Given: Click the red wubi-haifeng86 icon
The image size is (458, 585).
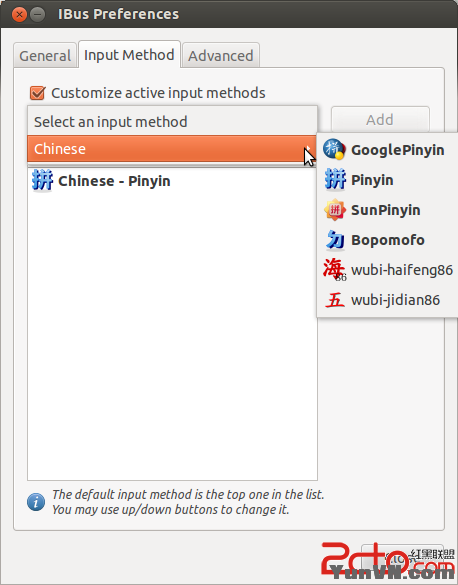Looking at the screenshot, I should (335, 269).
